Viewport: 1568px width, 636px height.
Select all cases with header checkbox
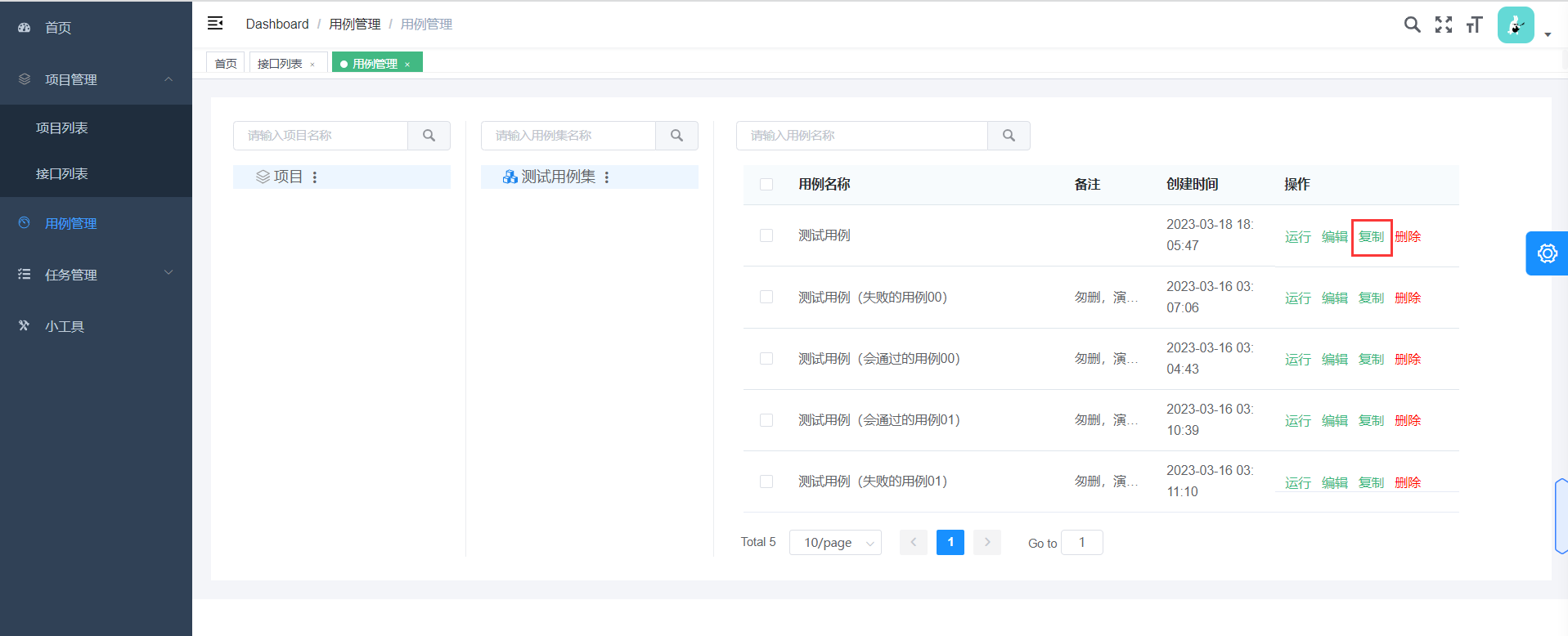(766, 184)
